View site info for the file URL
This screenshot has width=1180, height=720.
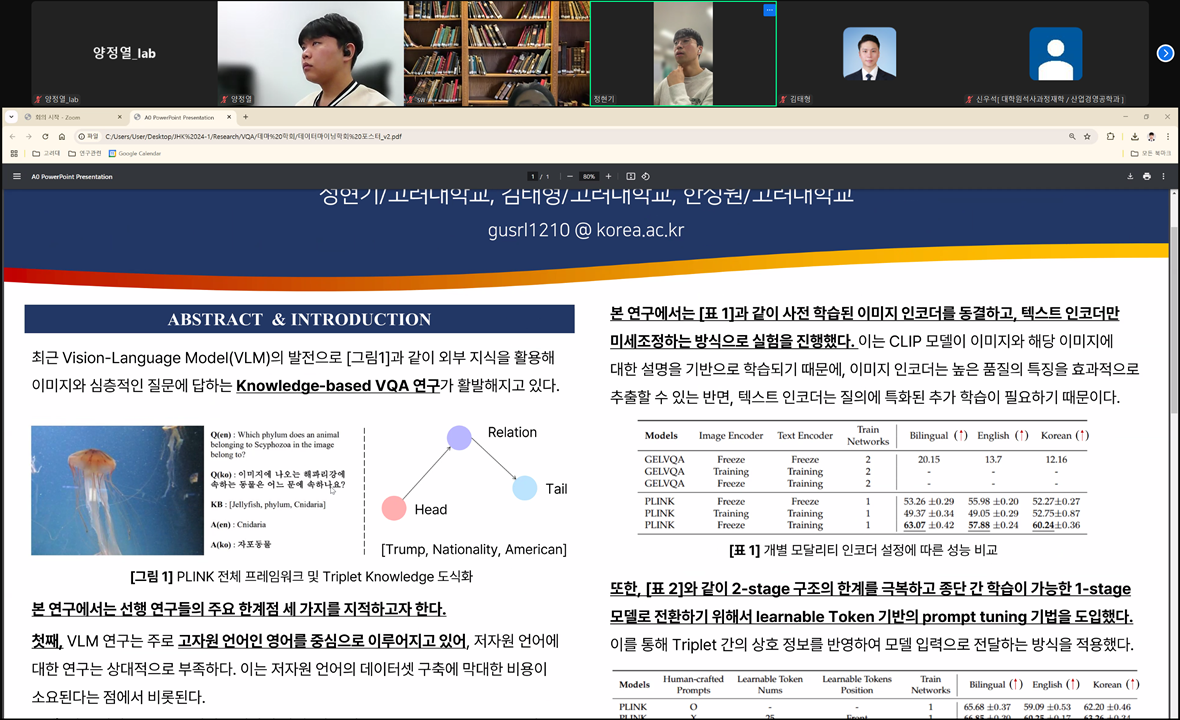[x=88, y=137]
